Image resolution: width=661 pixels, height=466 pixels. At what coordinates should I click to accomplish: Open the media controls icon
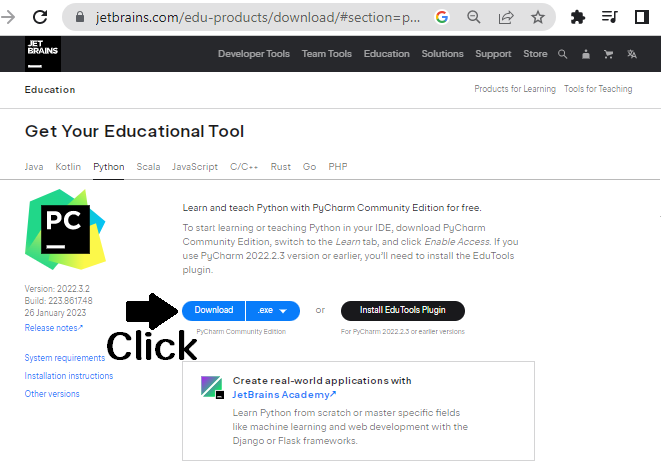(x=610, y=17)
